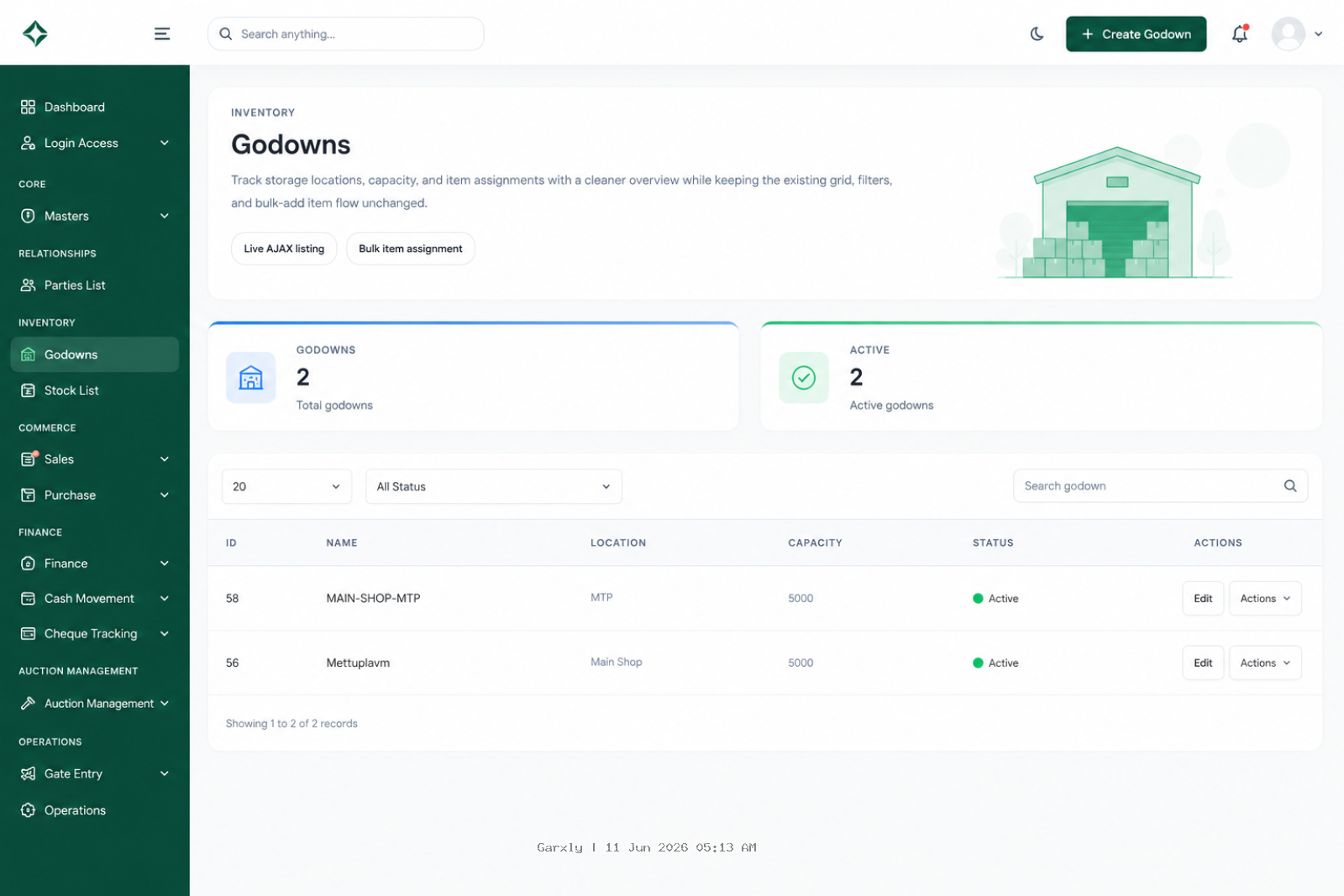Image resolution: width=1344 pixels, height=896 pixels.
Task: Expand the chevron next to user avatar
Action: (x=1319, y=34)
